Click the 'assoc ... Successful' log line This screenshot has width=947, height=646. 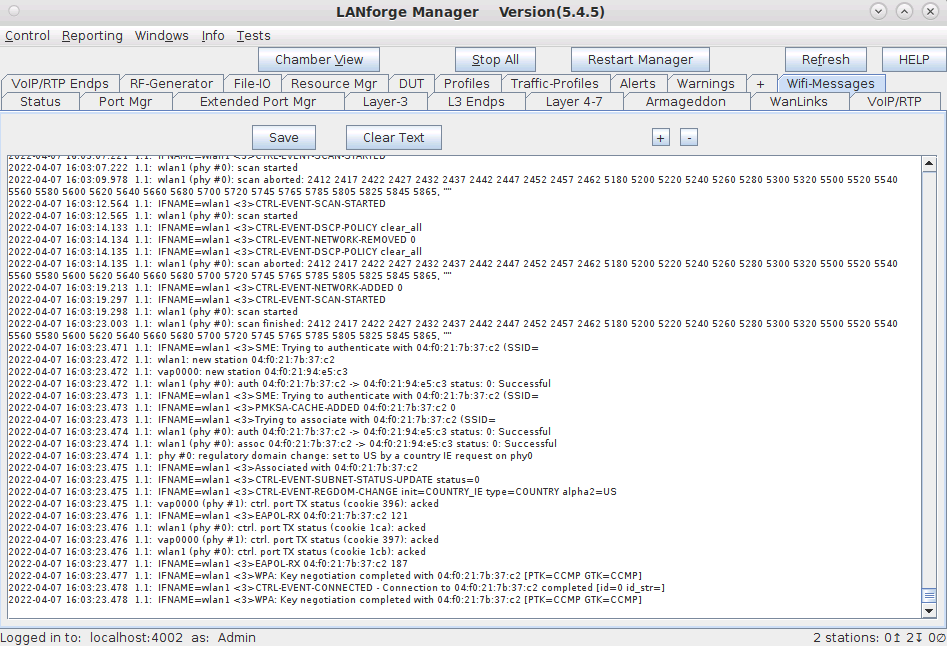(x=283, y=444)
